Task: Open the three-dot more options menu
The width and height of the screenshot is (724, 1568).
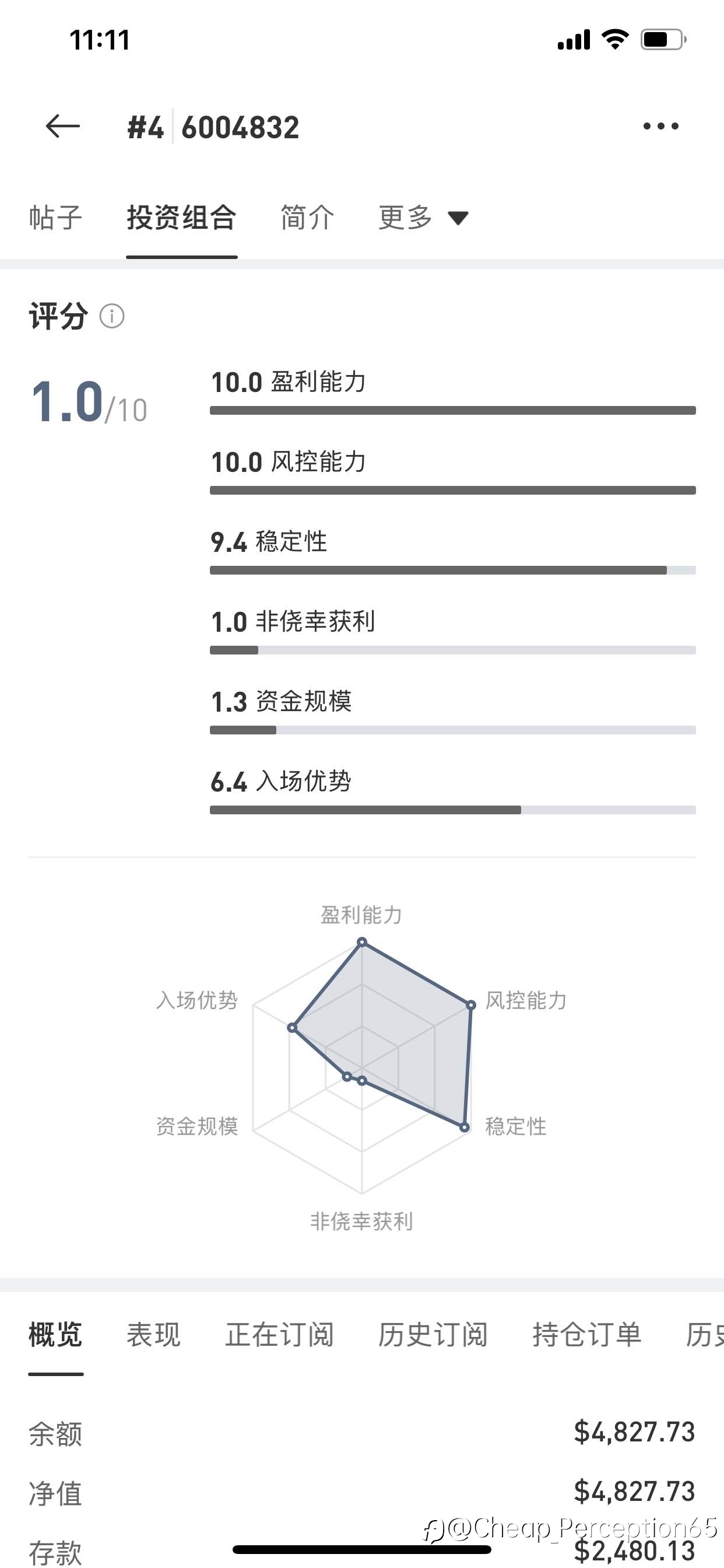Action: (x=660, y=127)
